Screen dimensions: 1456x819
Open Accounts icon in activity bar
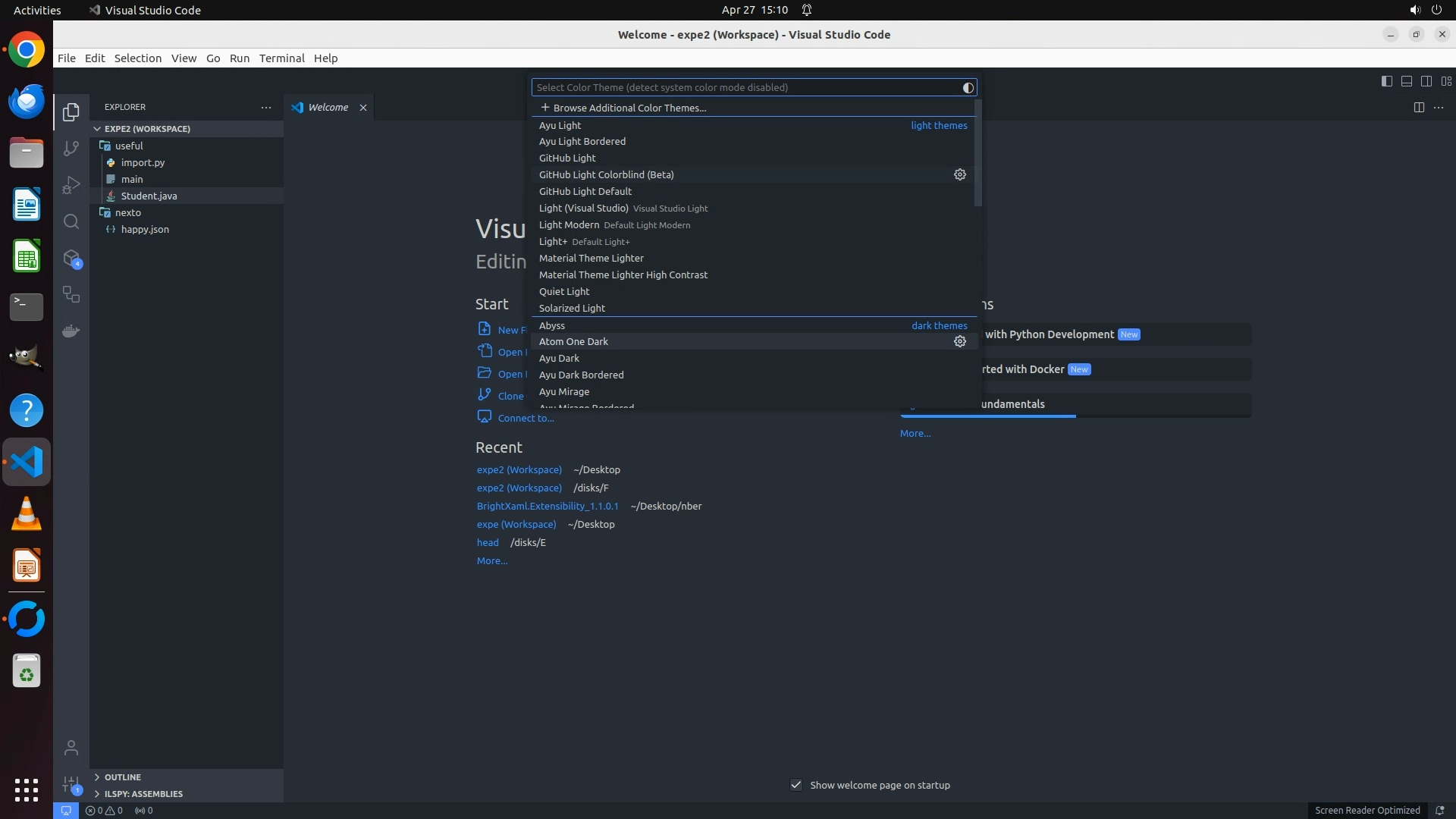[71, 748]
